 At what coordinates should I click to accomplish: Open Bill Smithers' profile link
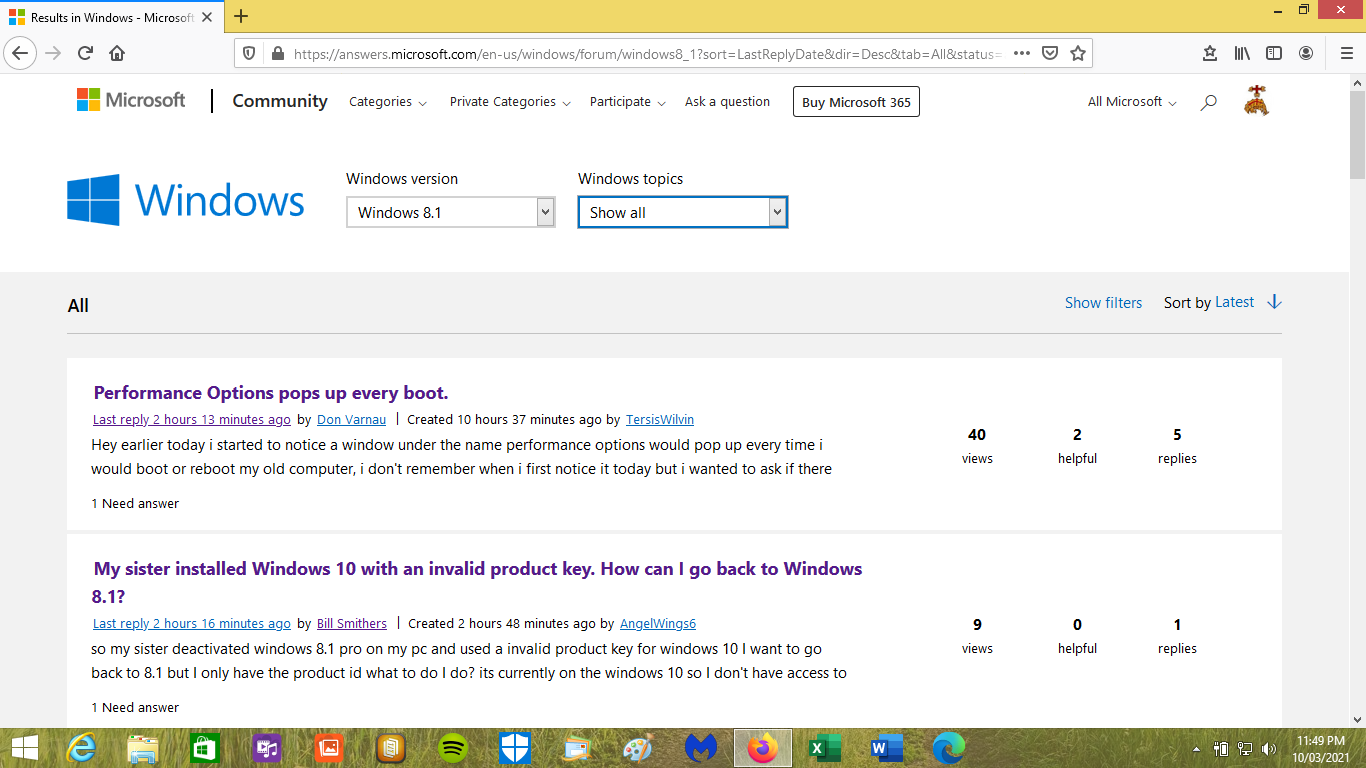(x=352, y=624)
